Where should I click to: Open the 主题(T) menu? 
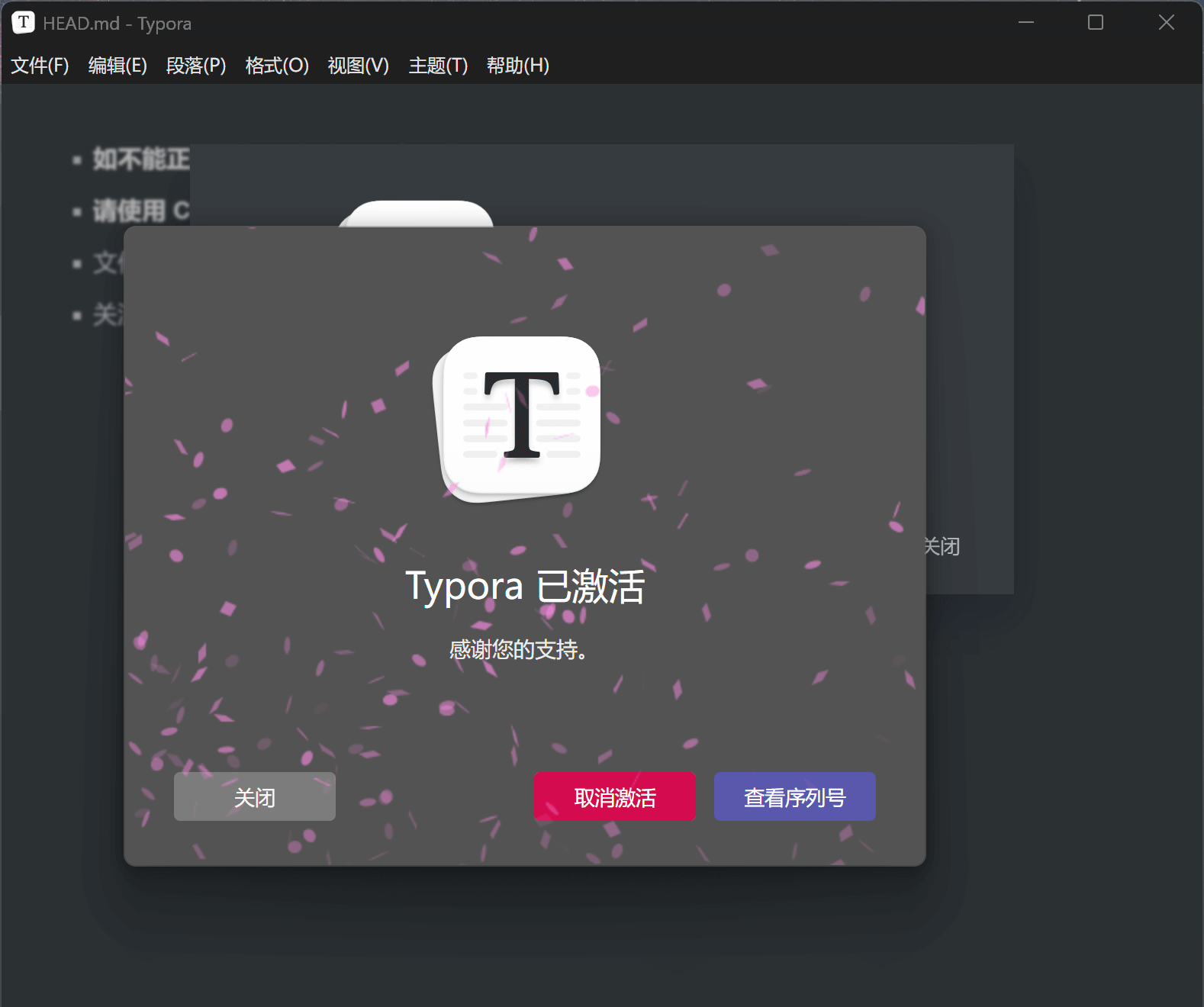pos(438,66)
